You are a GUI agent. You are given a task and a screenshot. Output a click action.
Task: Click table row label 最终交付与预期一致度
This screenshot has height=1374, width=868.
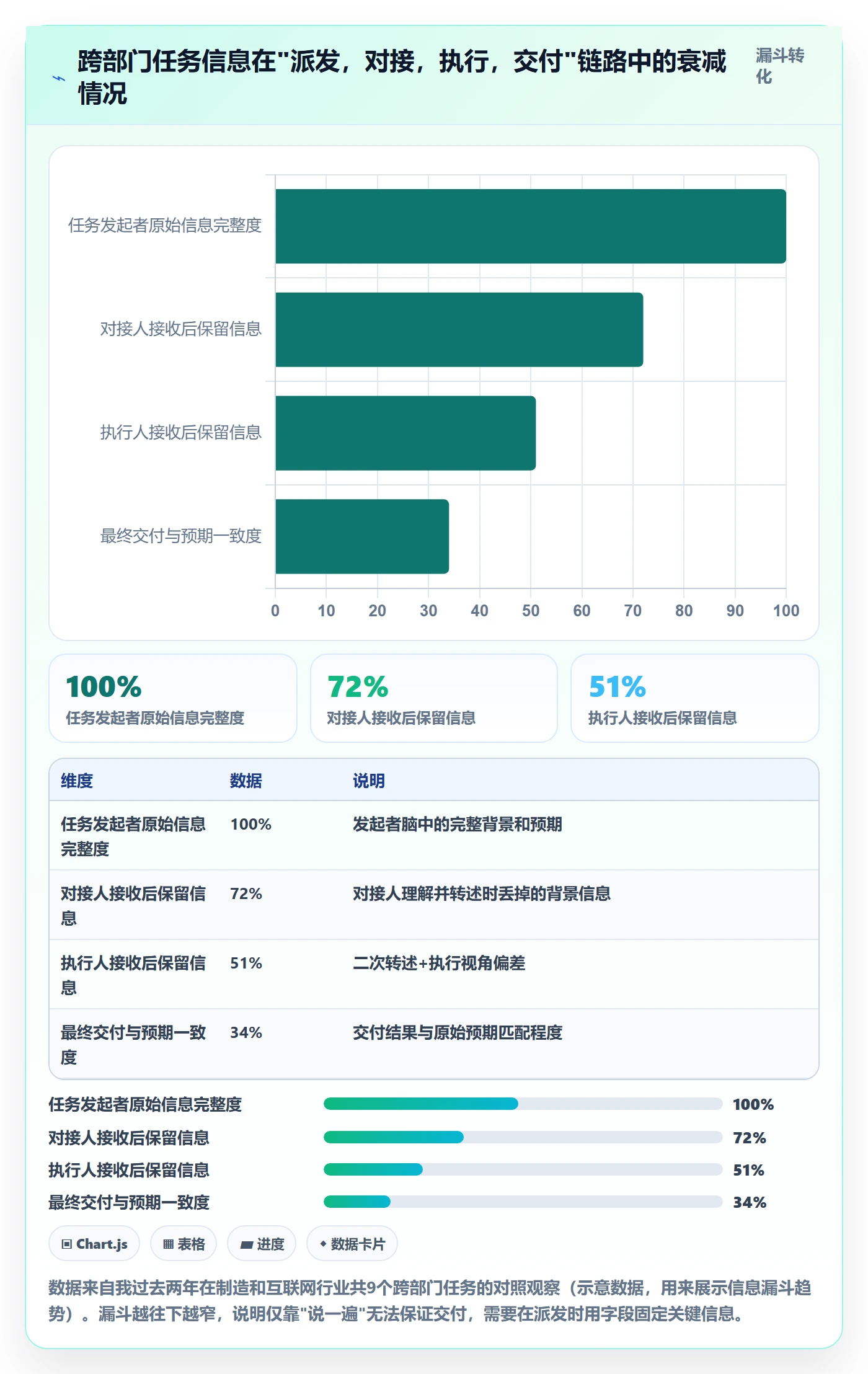133,1045
